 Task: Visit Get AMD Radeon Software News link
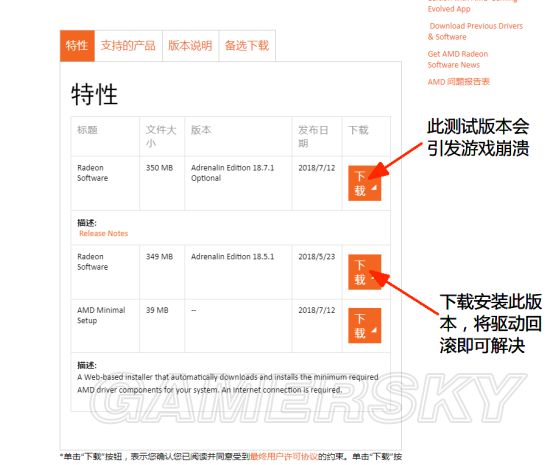coord(458,59)
